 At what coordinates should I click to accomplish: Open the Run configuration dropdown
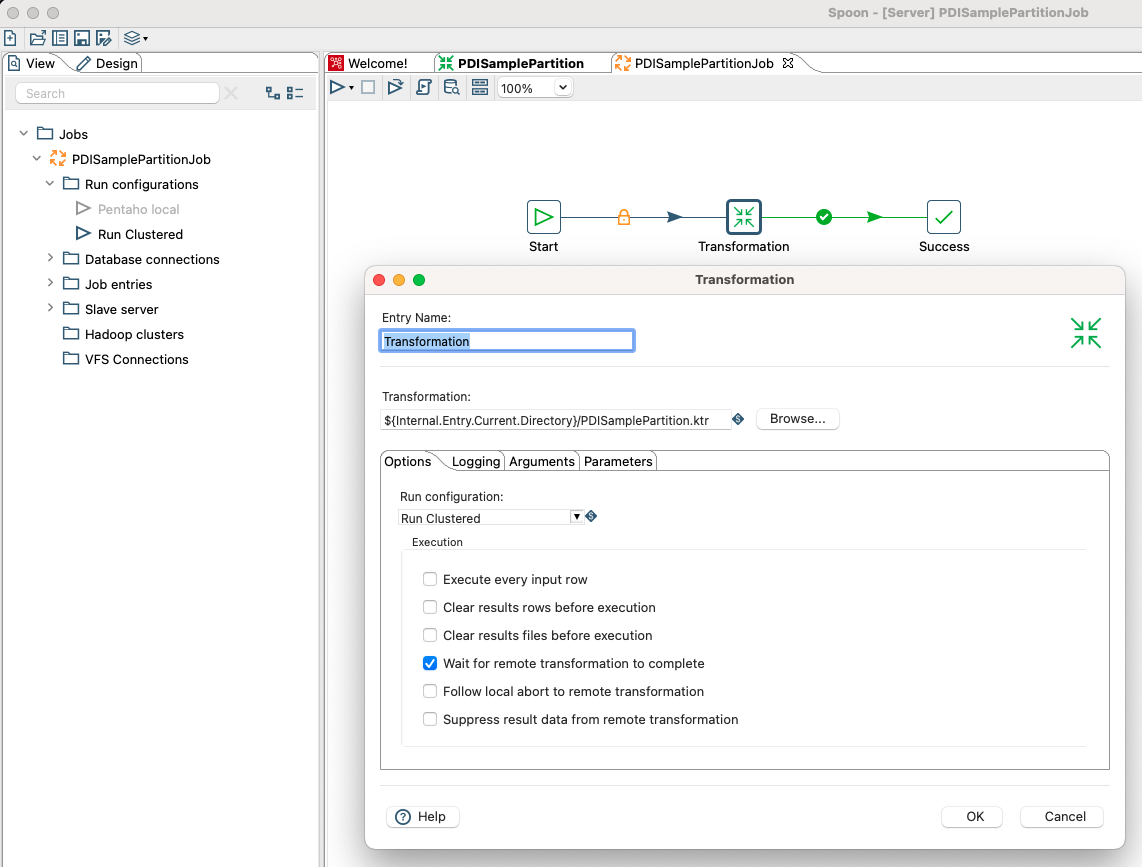(x=577, y=516)
